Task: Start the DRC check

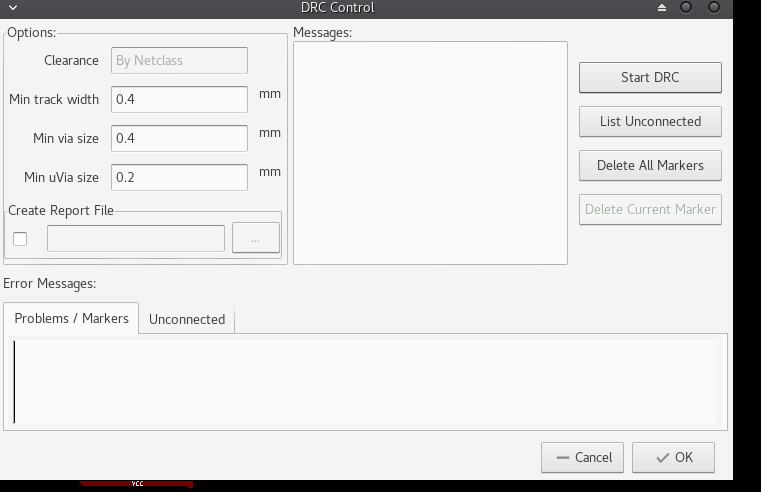Action: click(650, 78)
